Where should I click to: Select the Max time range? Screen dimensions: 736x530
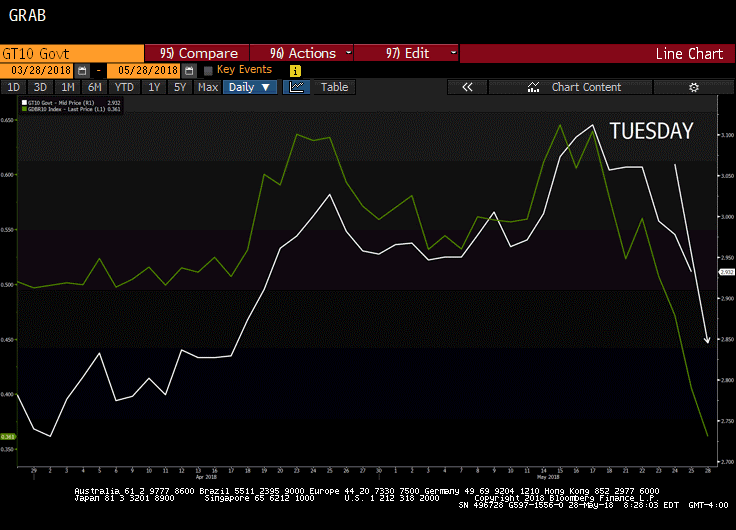pos(207,87)
